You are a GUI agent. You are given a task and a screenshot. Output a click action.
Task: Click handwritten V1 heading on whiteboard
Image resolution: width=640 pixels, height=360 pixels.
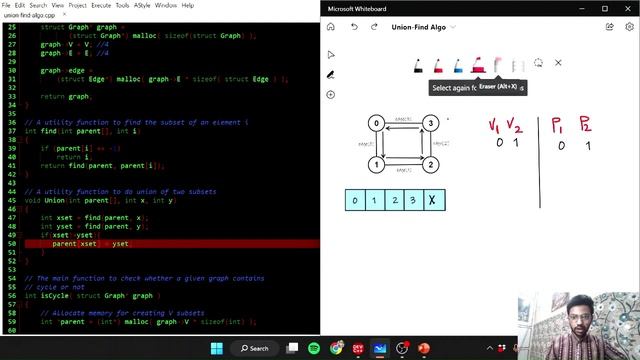point(494,126)
